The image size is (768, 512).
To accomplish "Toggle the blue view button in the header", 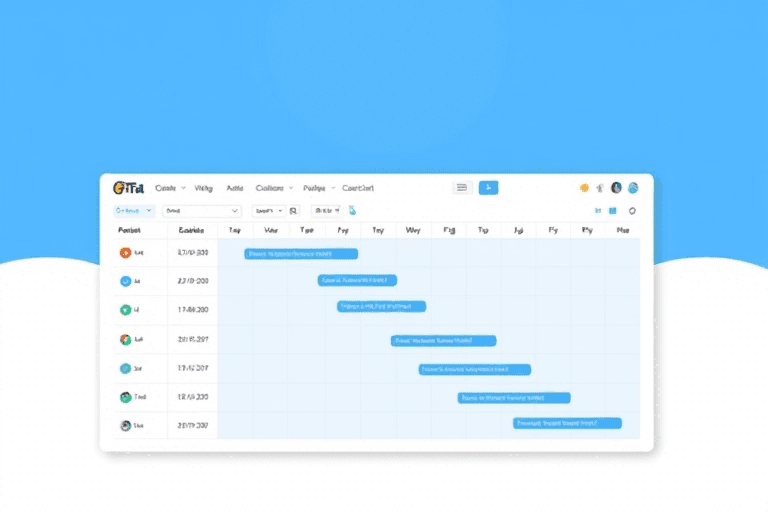I will pyautogui.click(x=488, y=188).
